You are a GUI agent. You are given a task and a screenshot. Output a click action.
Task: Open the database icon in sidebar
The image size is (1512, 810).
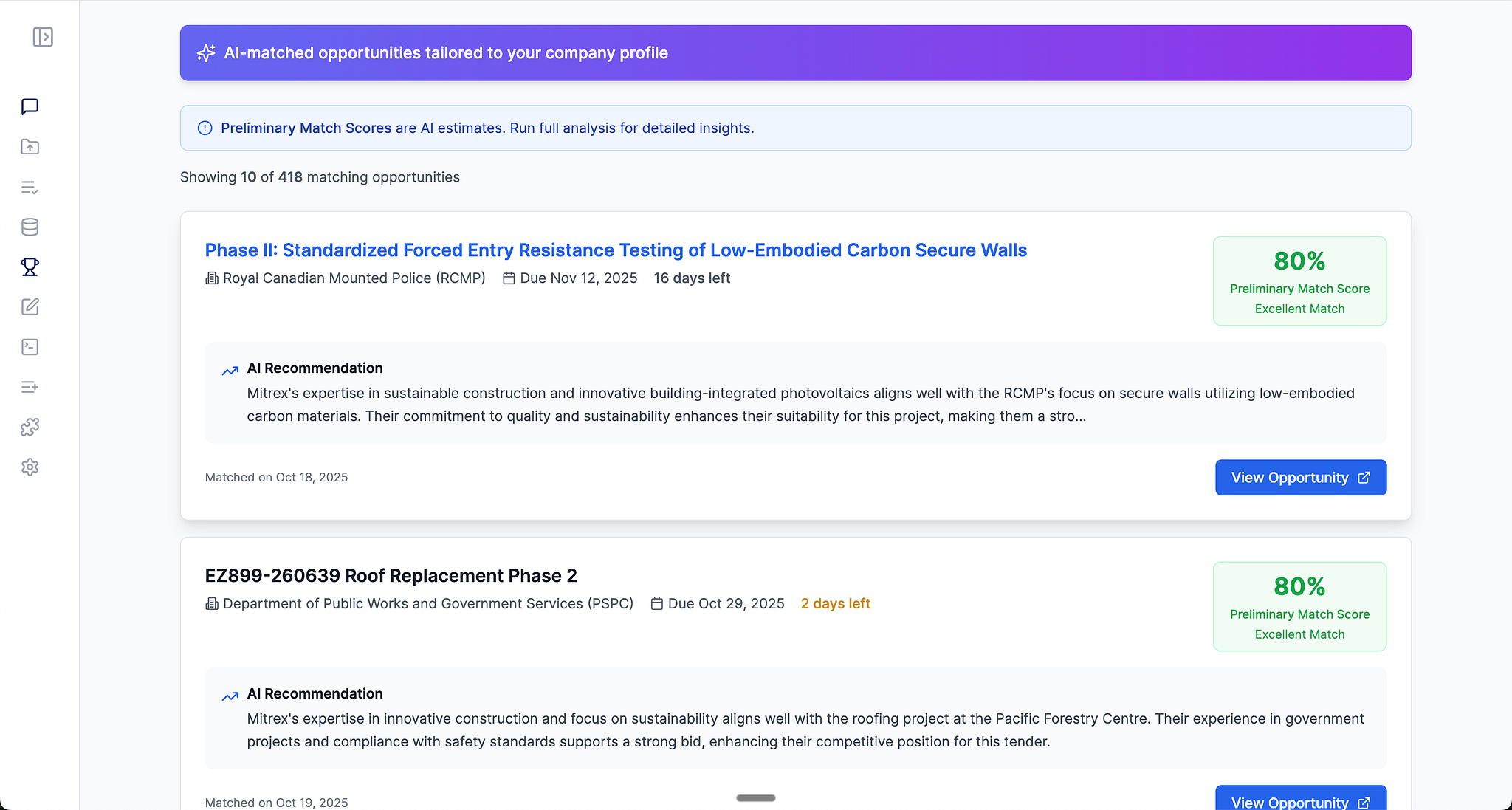click(x=30, y=227)
